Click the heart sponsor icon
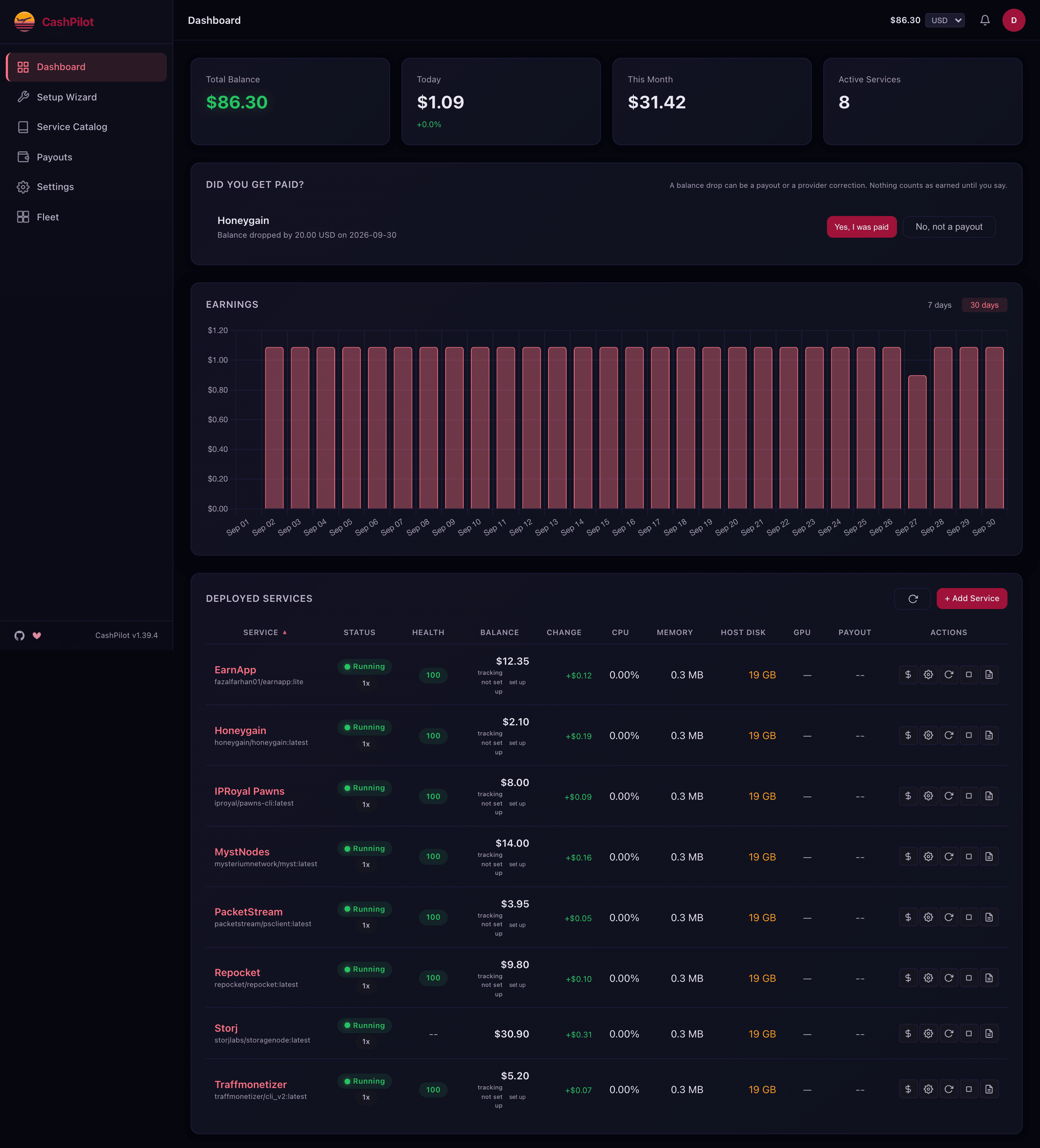The width and height of the screenshot is (1040, 1148). click(x=37, y=635)
